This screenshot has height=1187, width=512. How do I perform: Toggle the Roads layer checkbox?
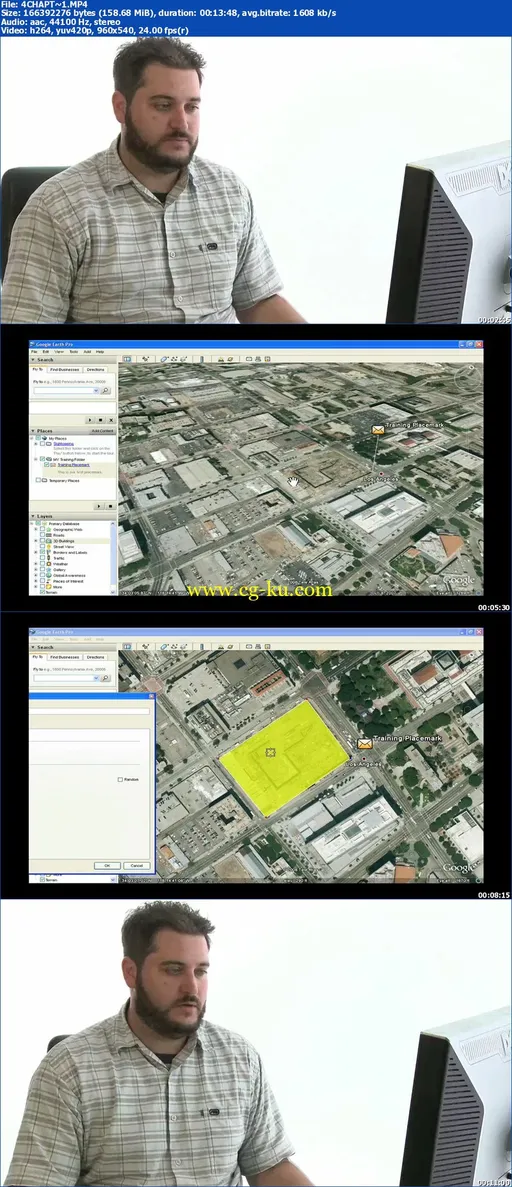pos(42,535)
